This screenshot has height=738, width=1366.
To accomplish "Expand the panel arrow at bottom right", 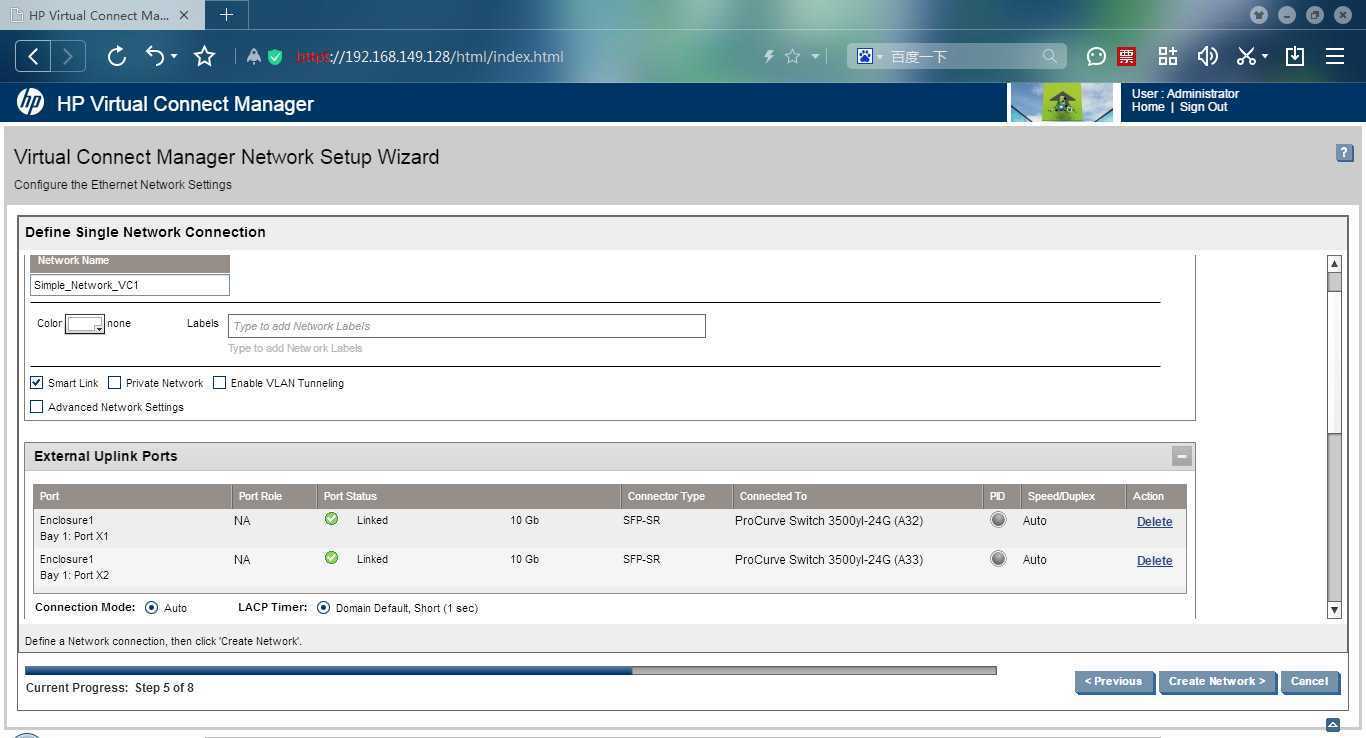I will pos(1333,725).
